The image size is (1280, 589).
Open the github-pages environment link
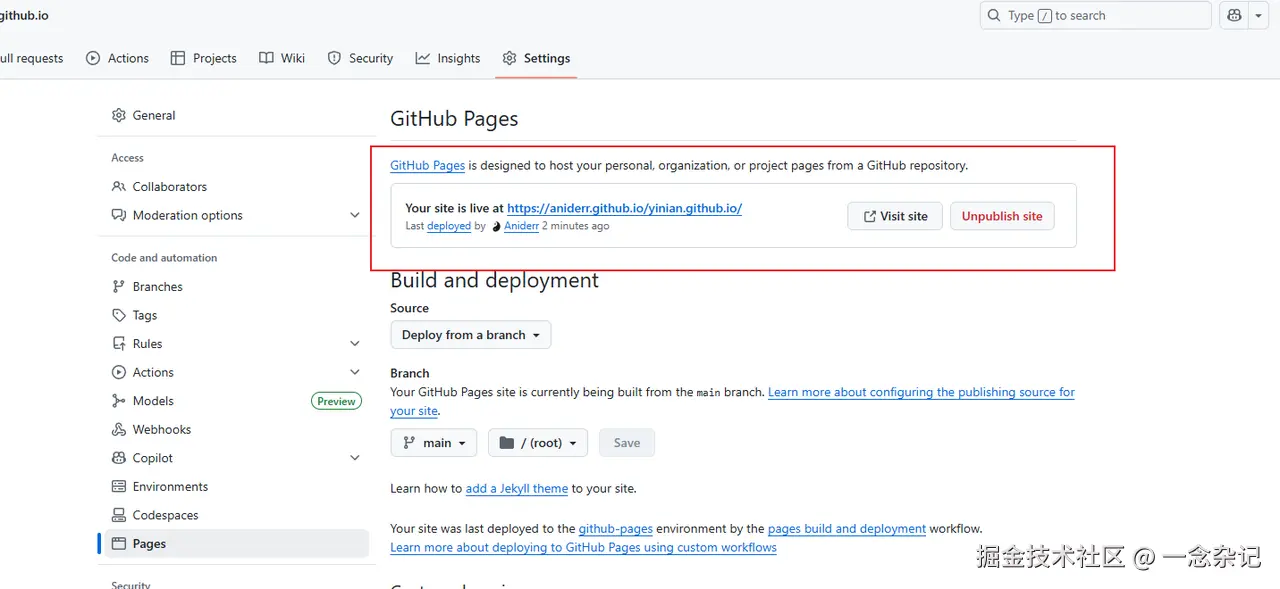pyautogui.click(x=616, y=528)
